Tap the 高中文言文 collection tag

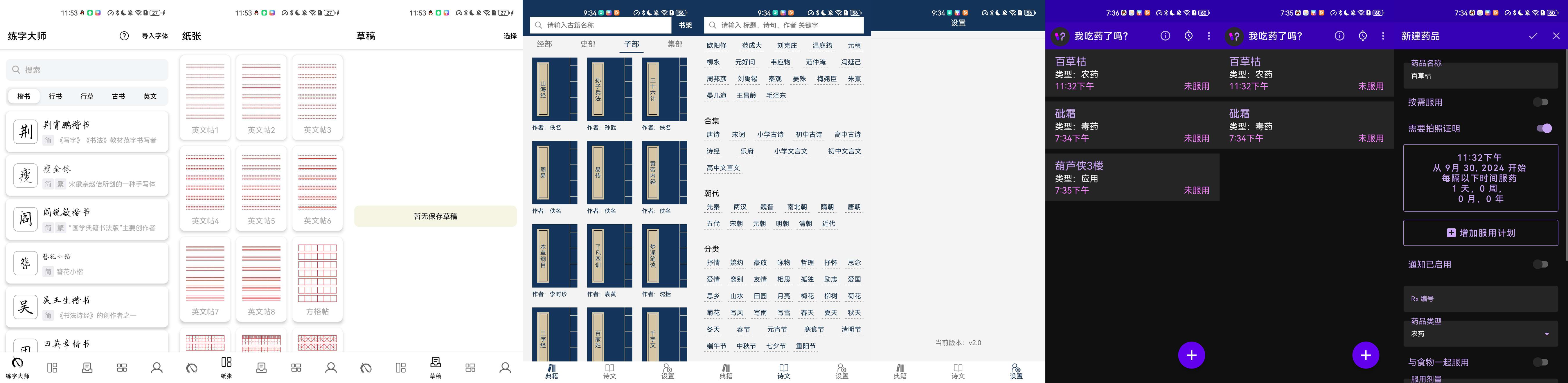[x=723, y=168]
